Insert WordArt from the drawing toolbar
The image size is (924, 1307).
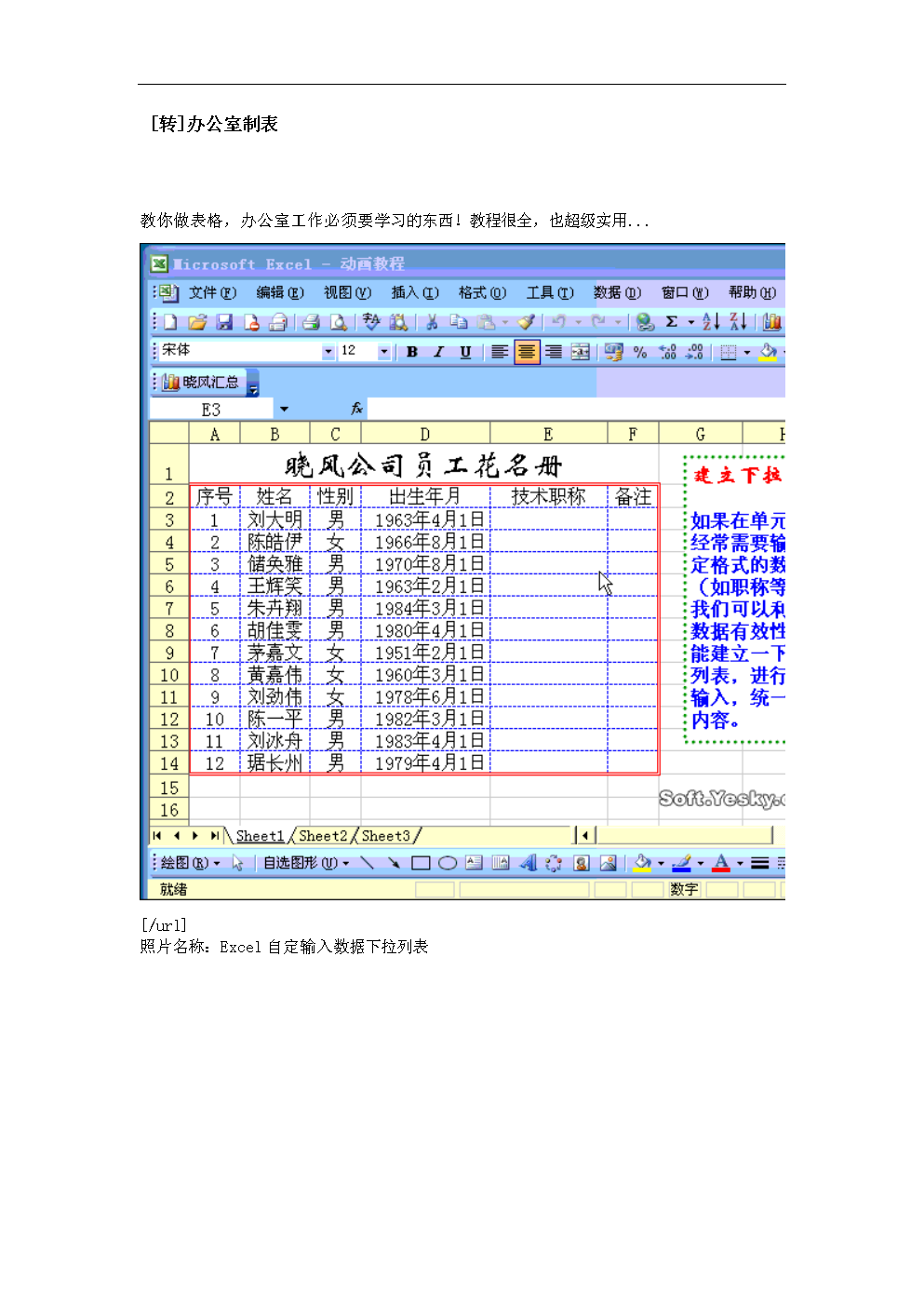click(528, 863)
